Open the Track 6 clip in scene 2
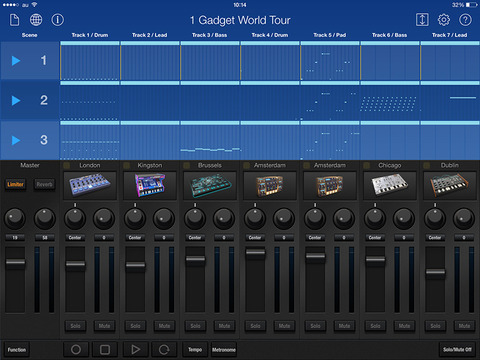This screenshot has width=480, height=360. click(390, 100)
